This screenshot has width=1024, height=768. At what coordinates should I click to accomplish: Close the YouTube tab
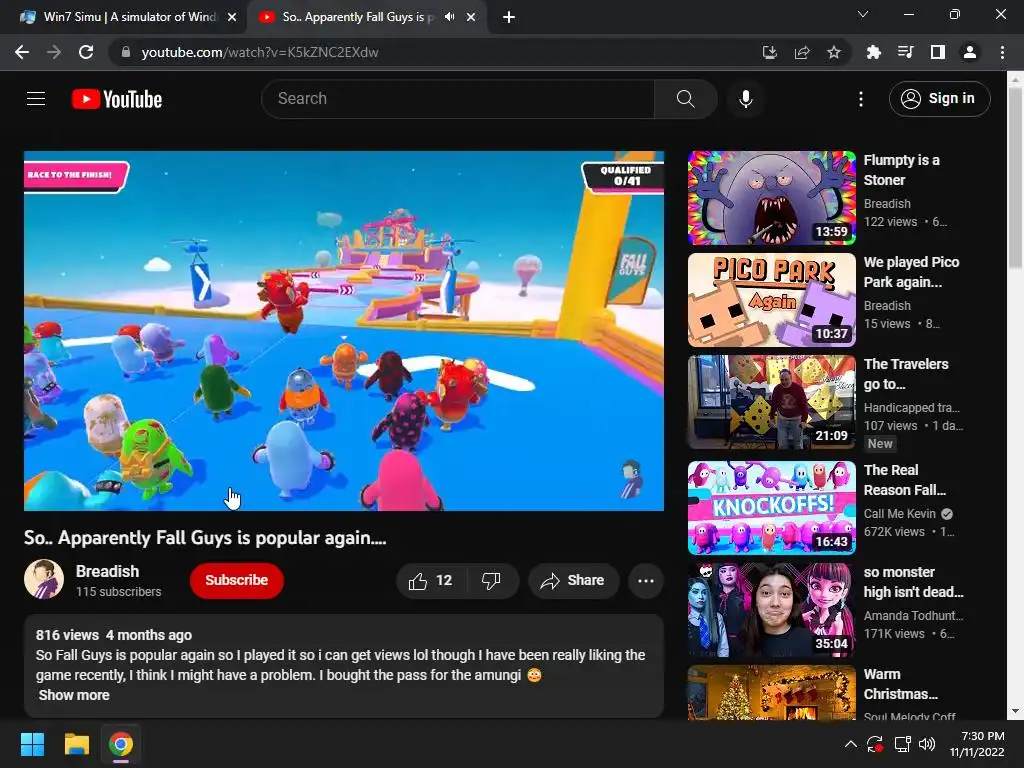tap(471, 17)
